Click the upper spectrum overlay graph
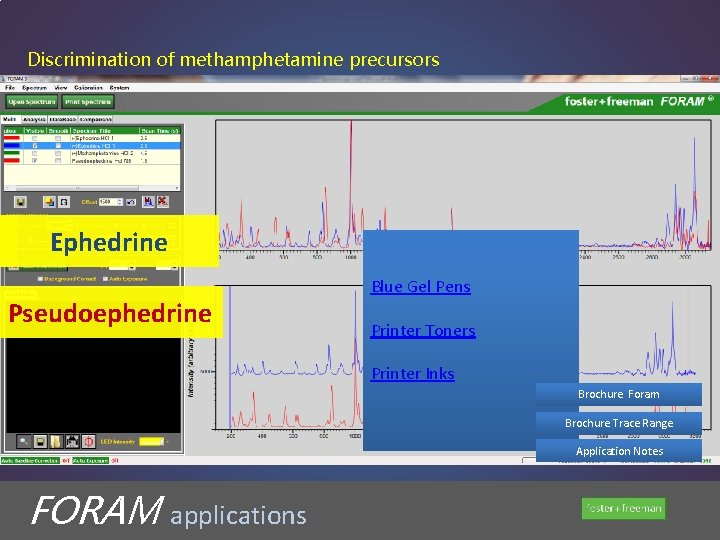This screenshot has width=720, height=540. pyautogui.click(x=464, y=186)
